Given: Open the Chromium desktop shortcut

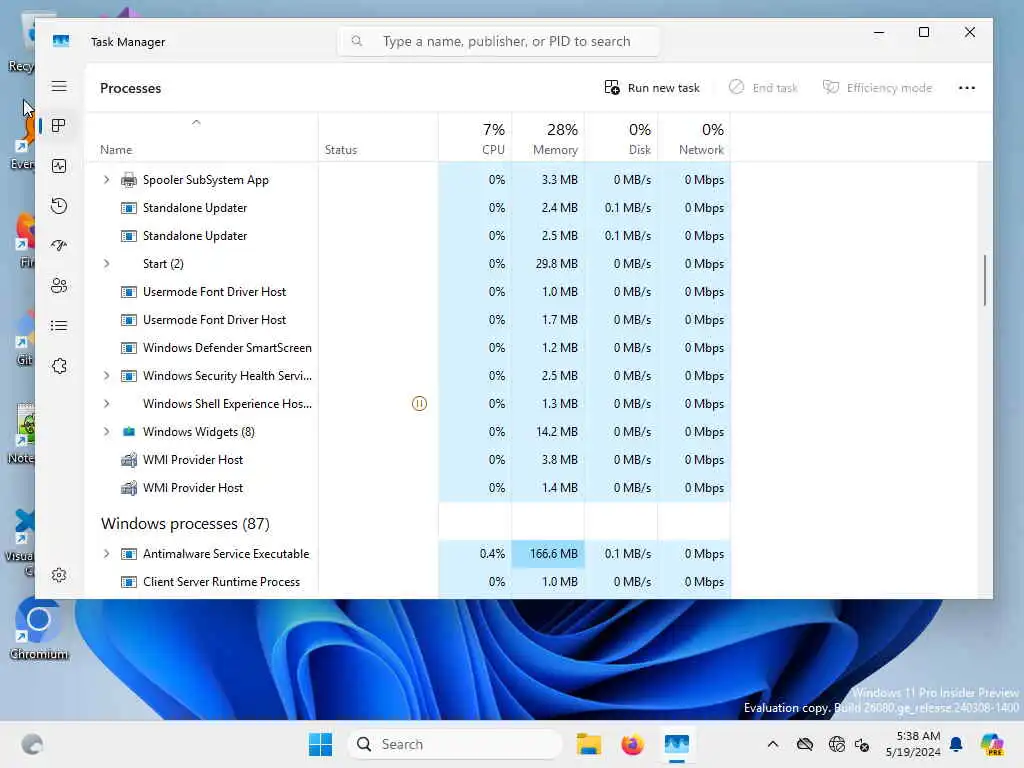Looking at the screenshot, I should tap(39, 628).
